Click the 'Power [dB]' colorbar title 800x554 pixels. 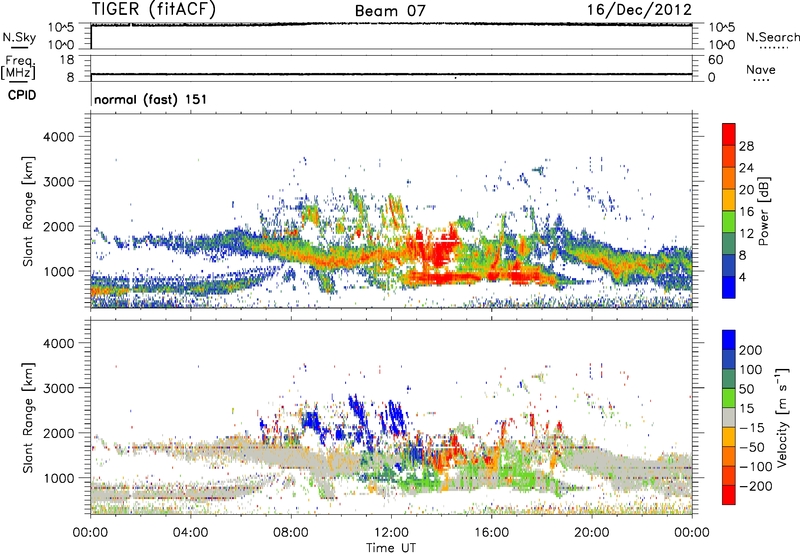pyautogui.click(x=764, y=211)
